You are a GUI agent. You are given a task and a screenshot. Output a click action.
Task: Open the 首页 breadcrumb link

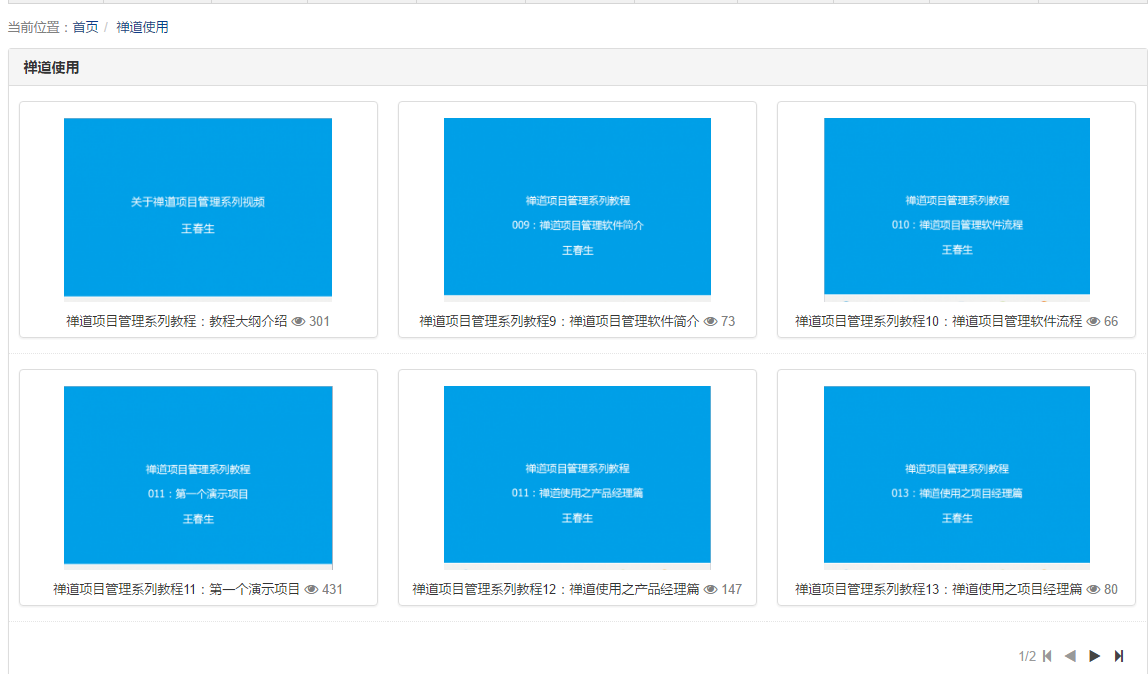click(x=85, y=27)
